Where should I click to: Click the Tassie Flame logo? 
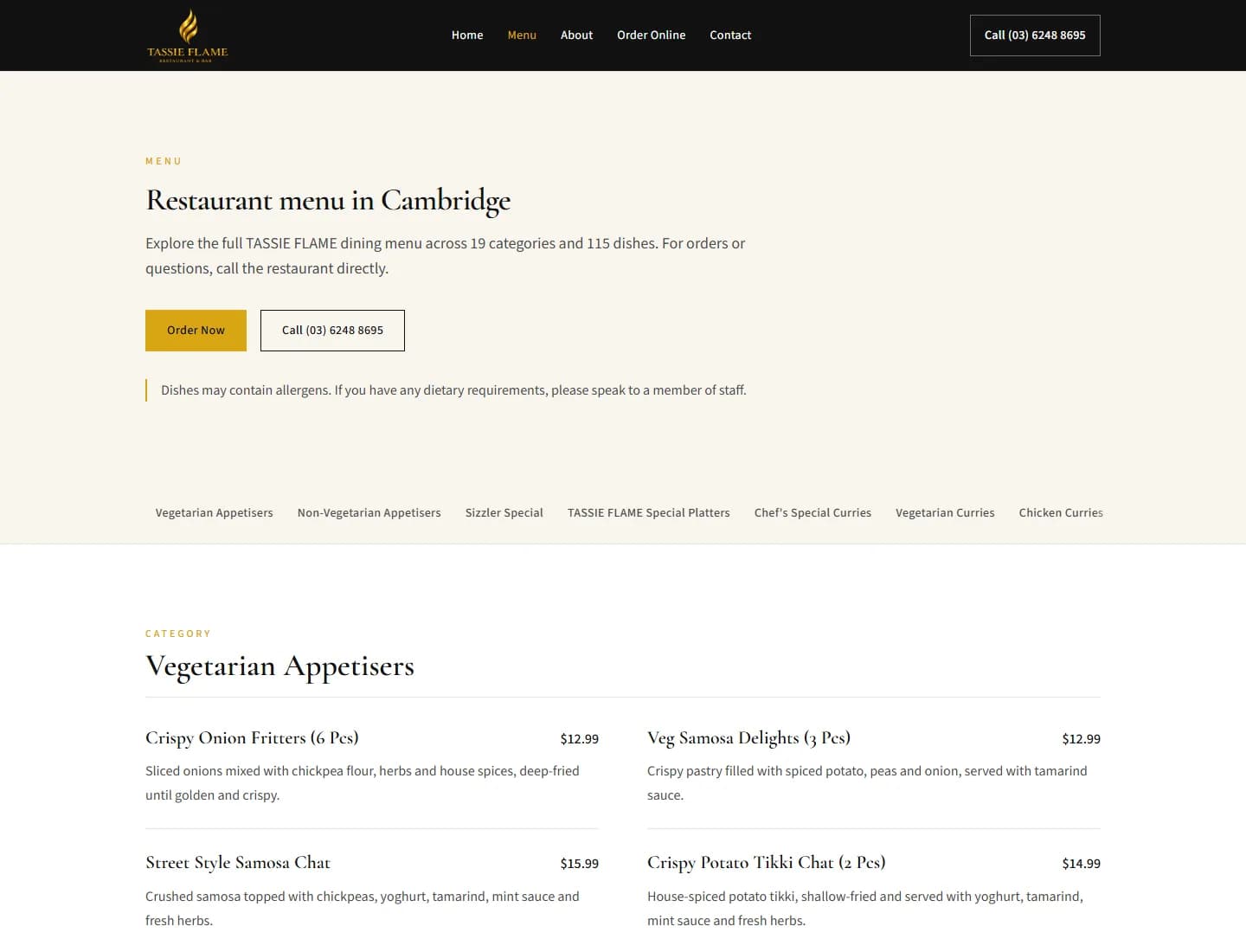[x=188, y=35]
